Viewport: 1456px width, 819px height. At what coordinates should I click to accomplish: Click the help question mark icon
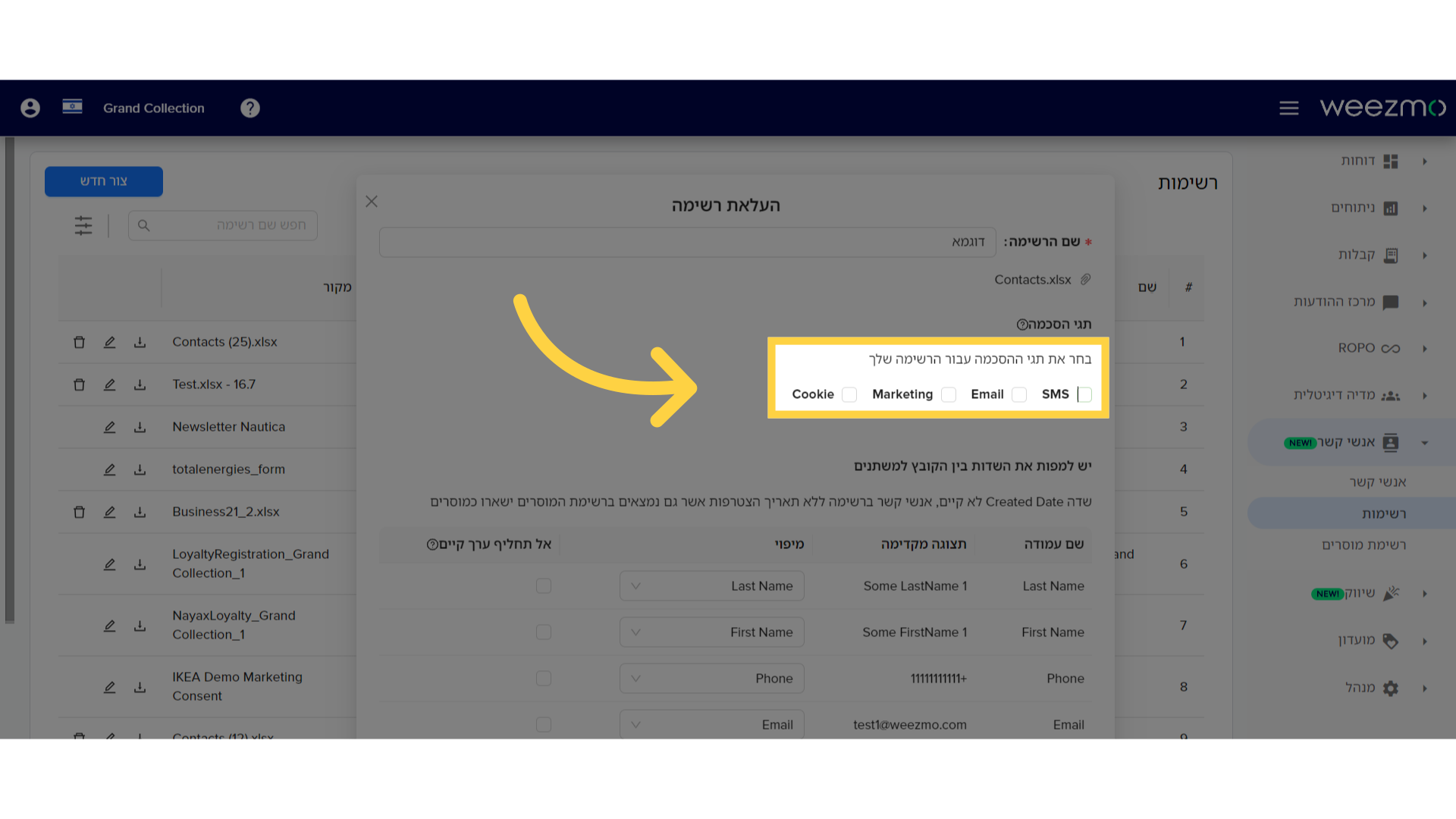click(x=250, y=107)
